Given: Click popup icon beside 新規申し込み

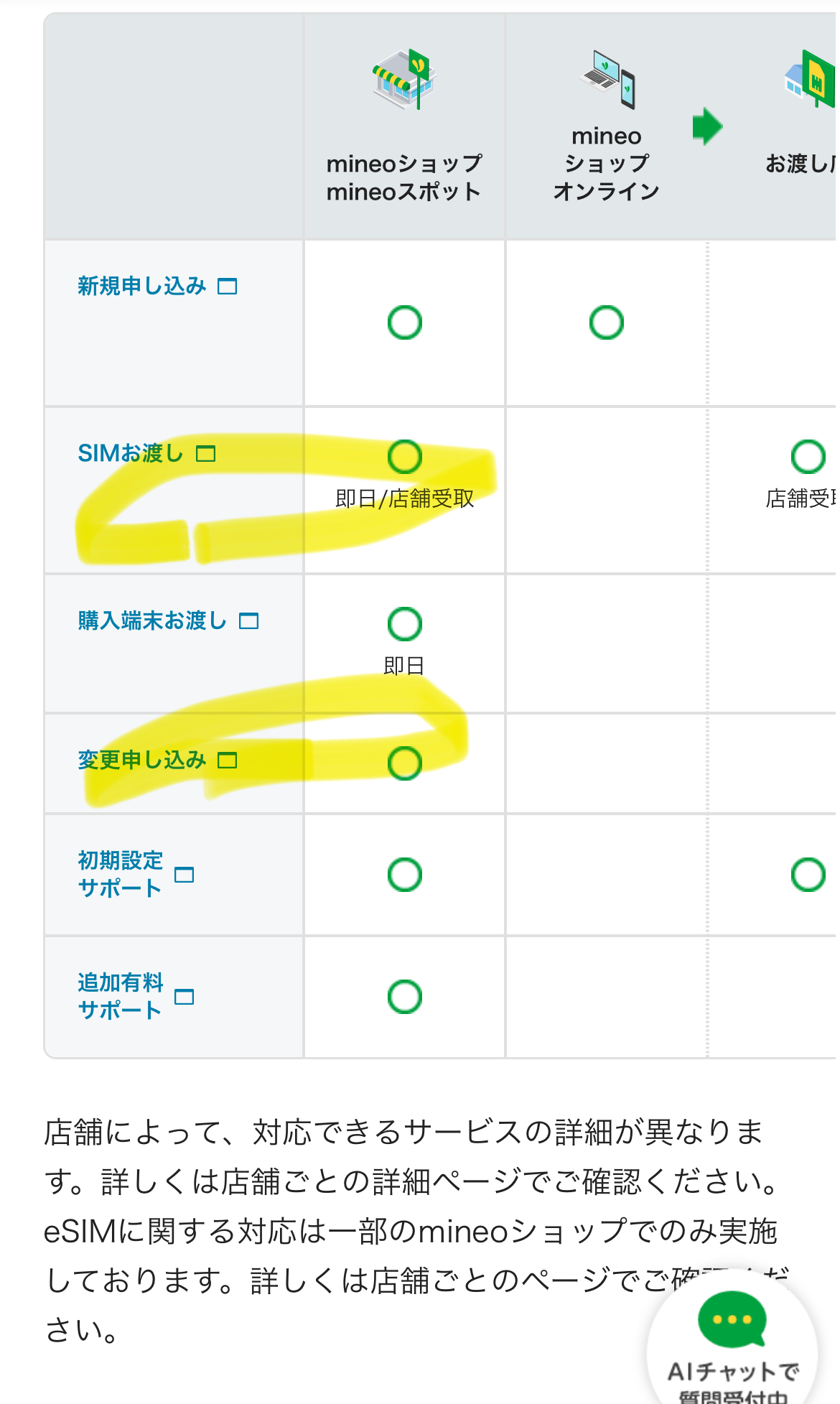Looking at the screenshot, I should pos(228,287).
